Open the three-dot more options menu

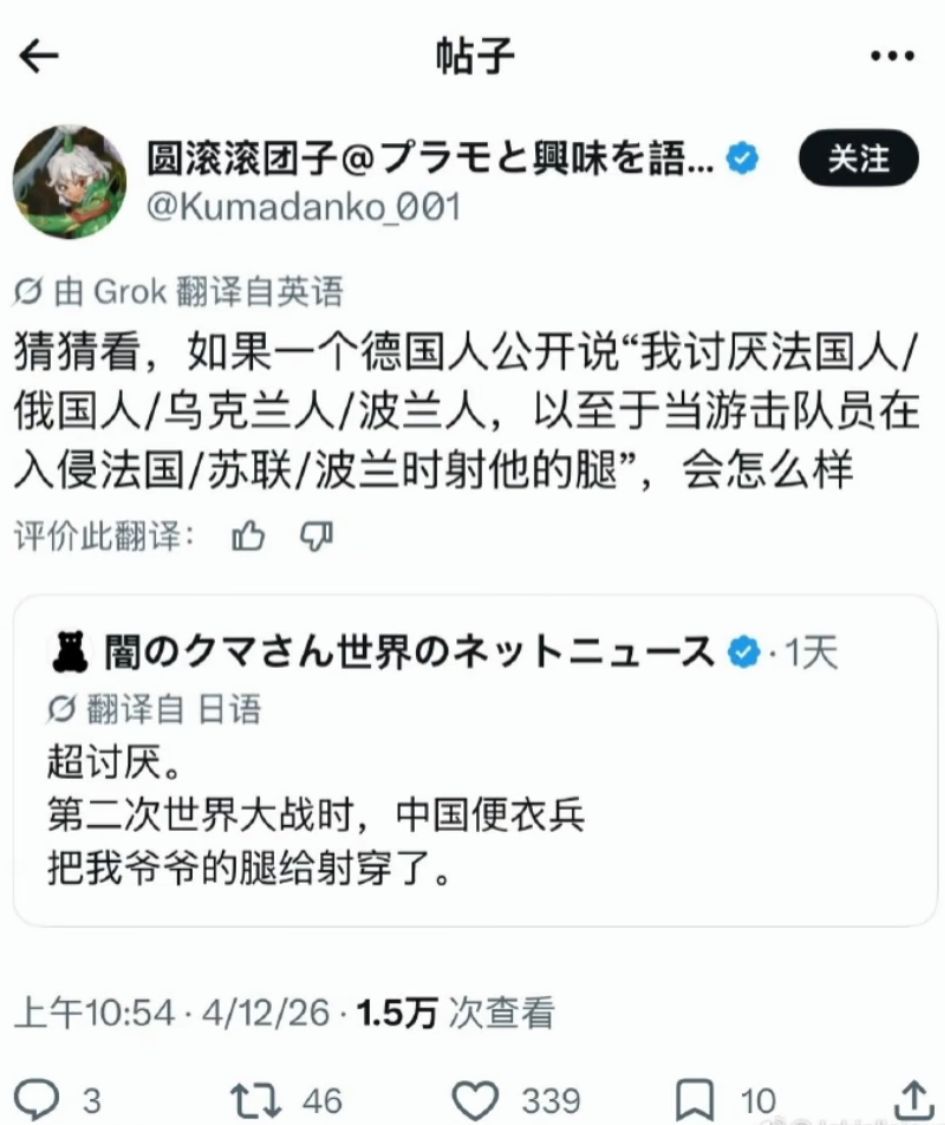892,56
